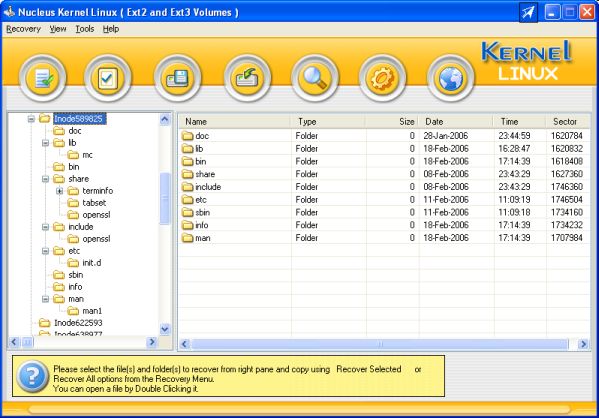
Task: Expand the terminfo folder node
Action: pos(60,191)
